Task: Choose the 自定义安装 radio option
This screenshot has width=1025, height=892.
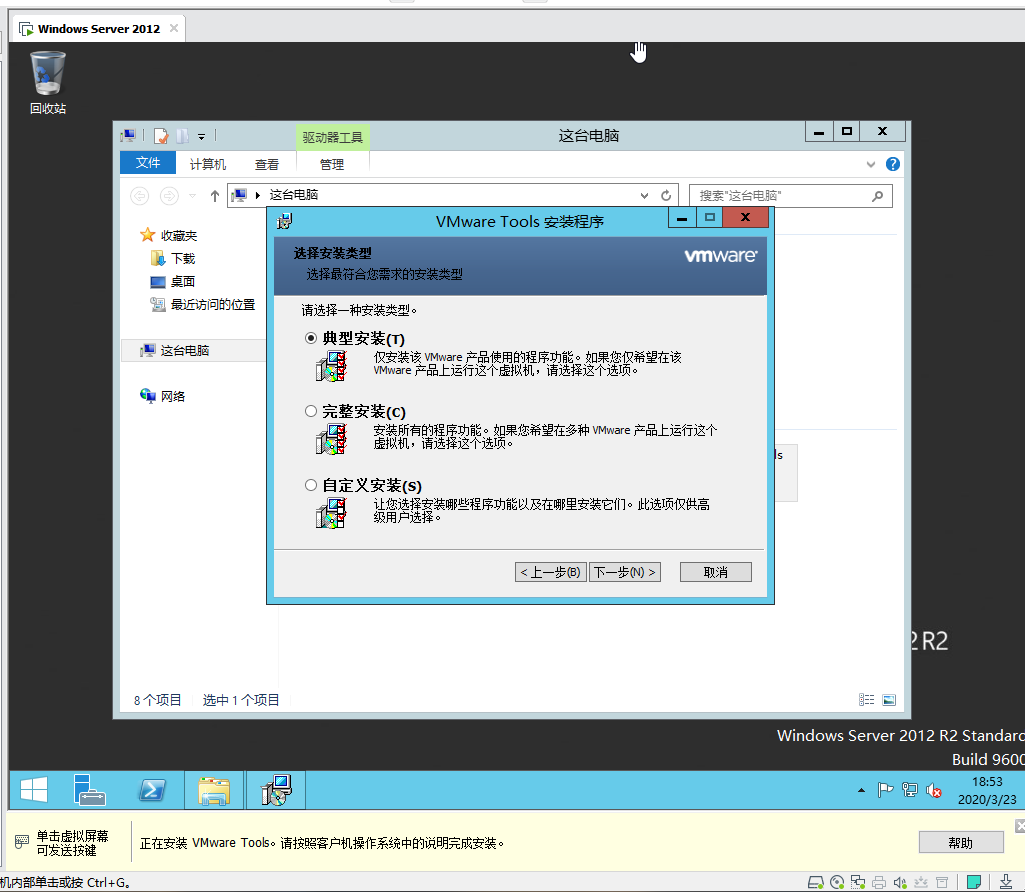Action: tap(311, 485)
